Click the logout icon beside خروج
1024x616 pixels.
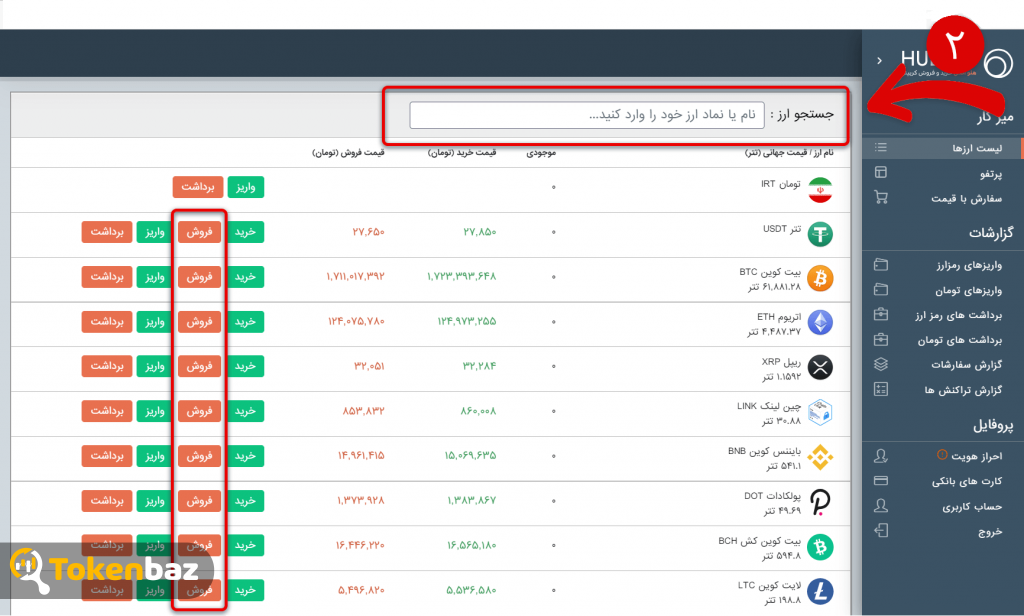(x=880, y=530)
